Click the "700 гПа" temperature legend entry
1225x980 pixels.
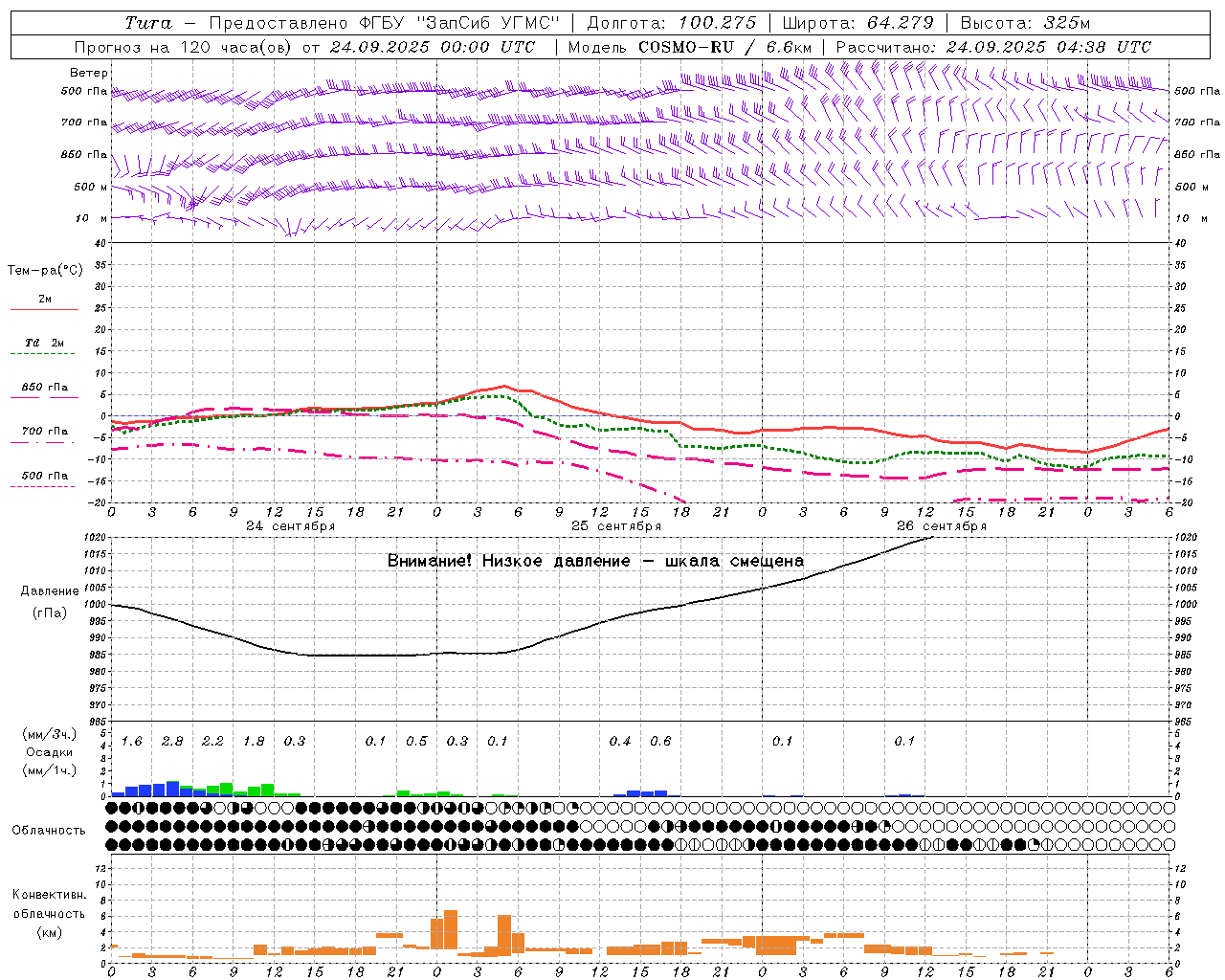45,432
